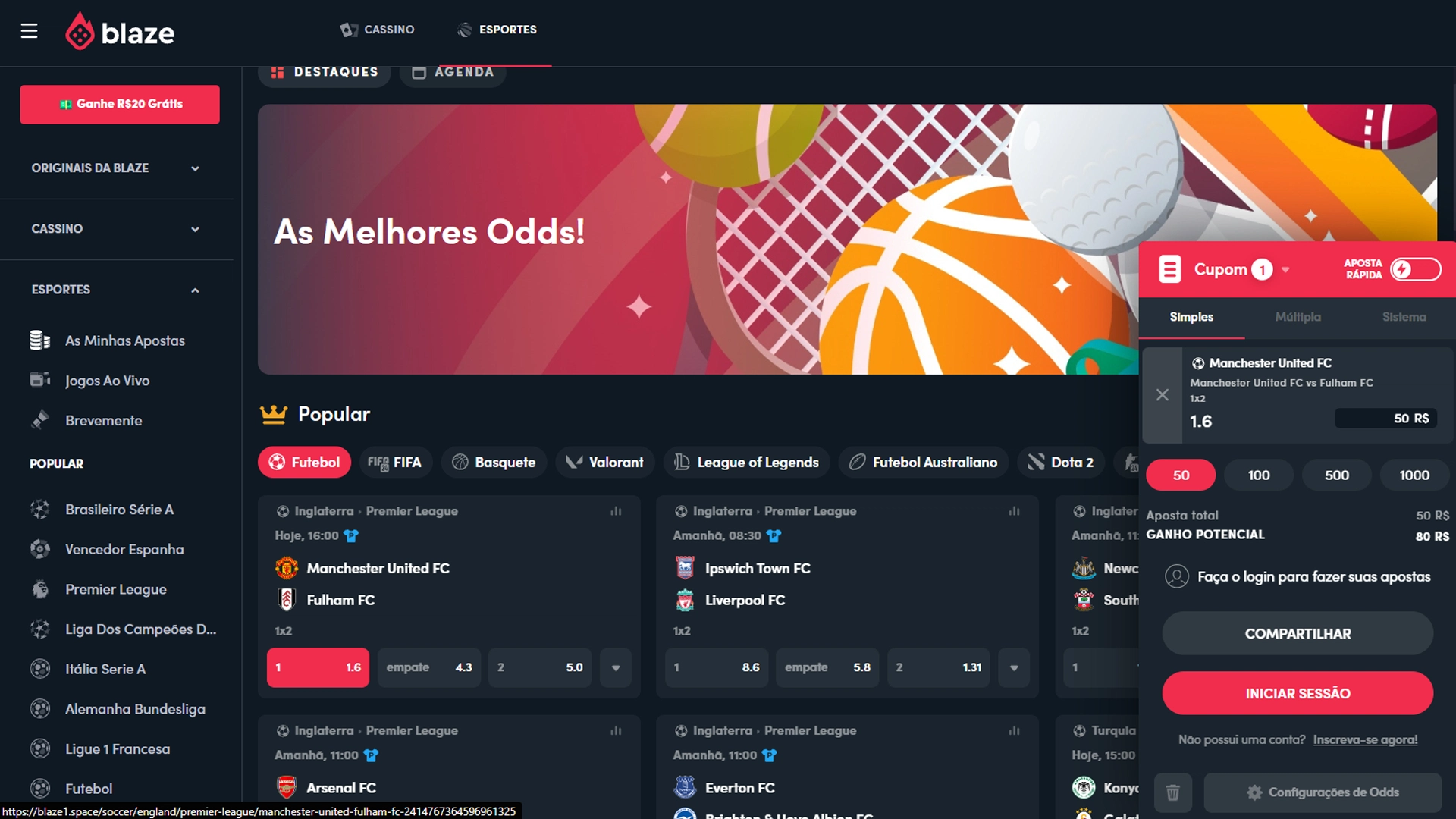This screenshot has height=819, width=1456.
Task: Select the 500 stake amount chip
Action: tap(1336, 475)
